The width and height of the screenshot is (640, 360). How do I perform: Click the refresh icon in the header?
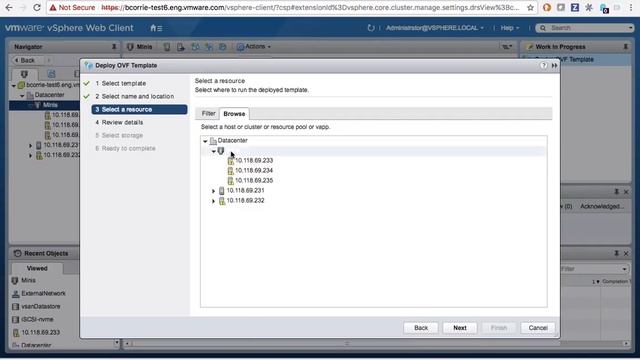point(371,28)
